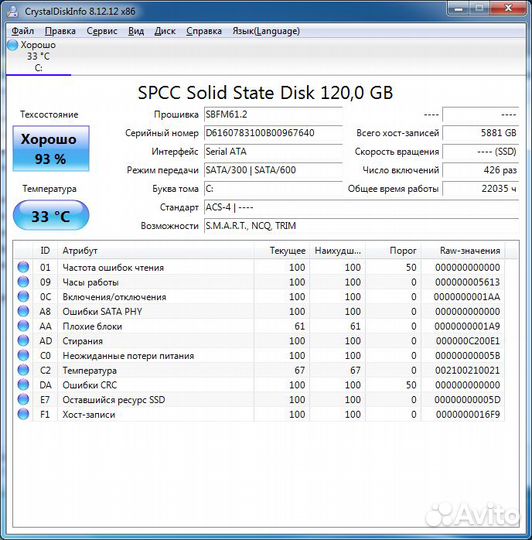
Task: Click the Общее время работы value 22035 ч
Action: 480,189
